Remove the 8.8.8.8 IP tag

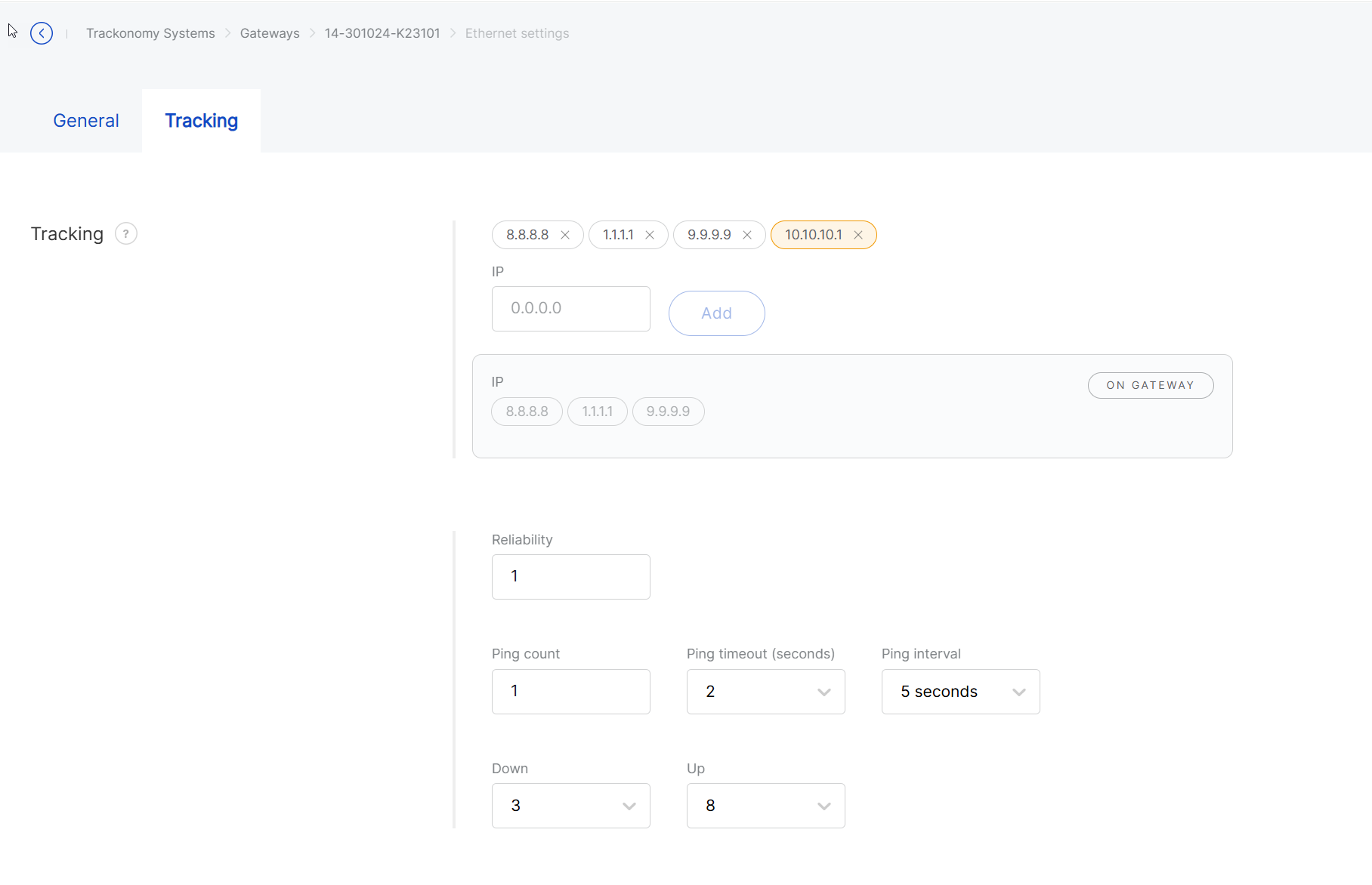565,236
